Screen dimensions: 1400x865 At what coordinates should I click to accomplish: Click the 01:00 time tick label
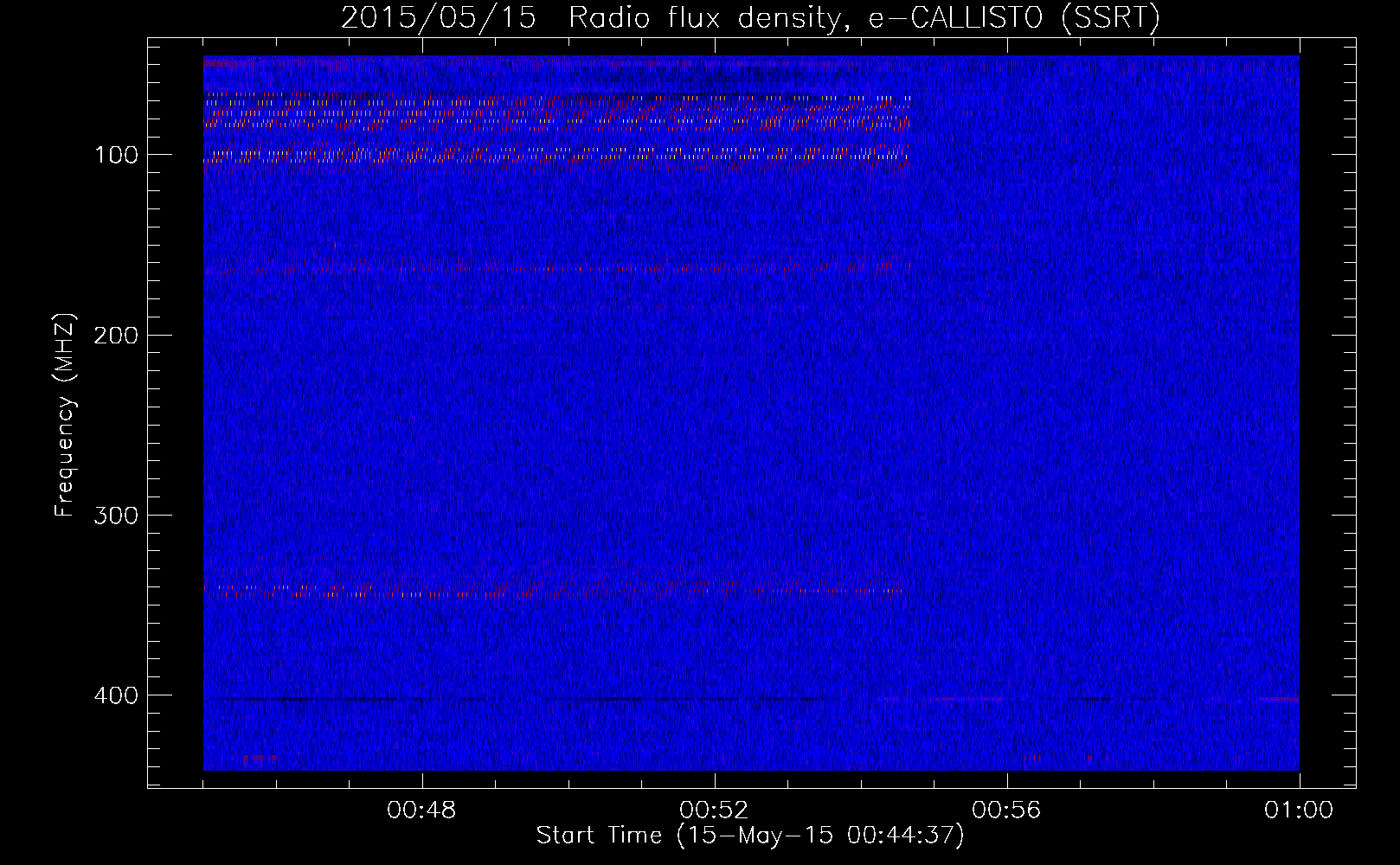point(1299,811)
